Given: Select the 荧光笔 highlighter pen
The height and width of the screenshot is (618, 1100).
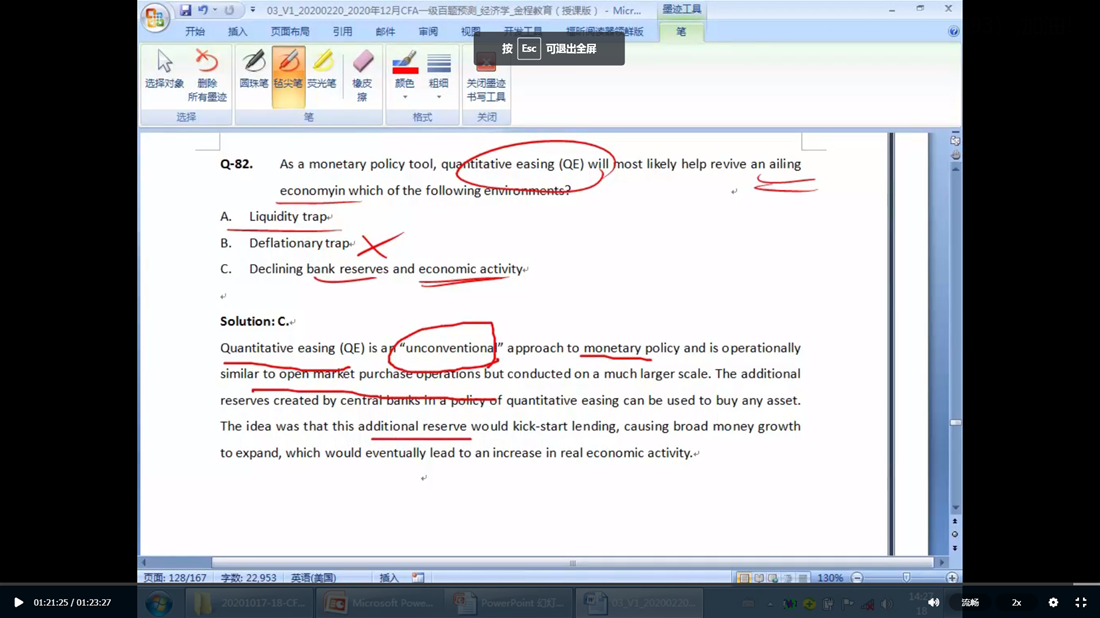Looking at the screenshot, I should coord(322,69).
